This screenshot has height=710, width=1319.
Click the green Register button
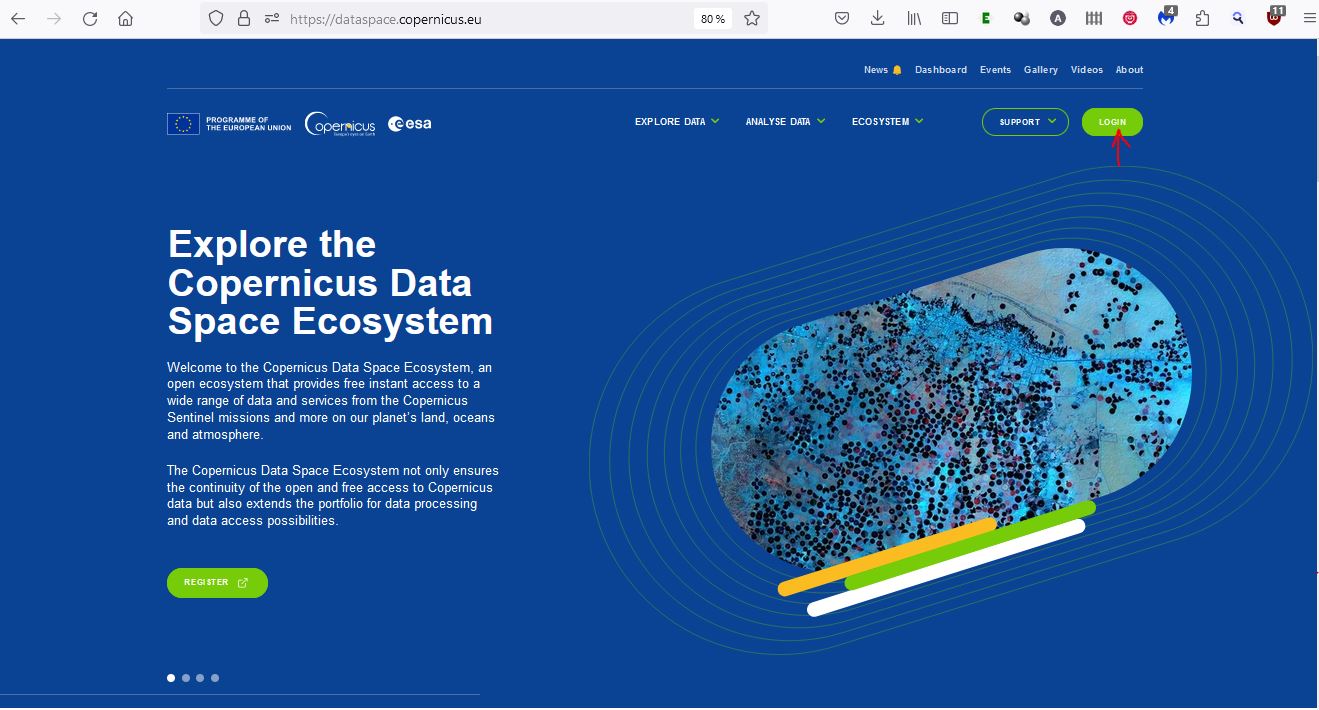pos(217,583)
